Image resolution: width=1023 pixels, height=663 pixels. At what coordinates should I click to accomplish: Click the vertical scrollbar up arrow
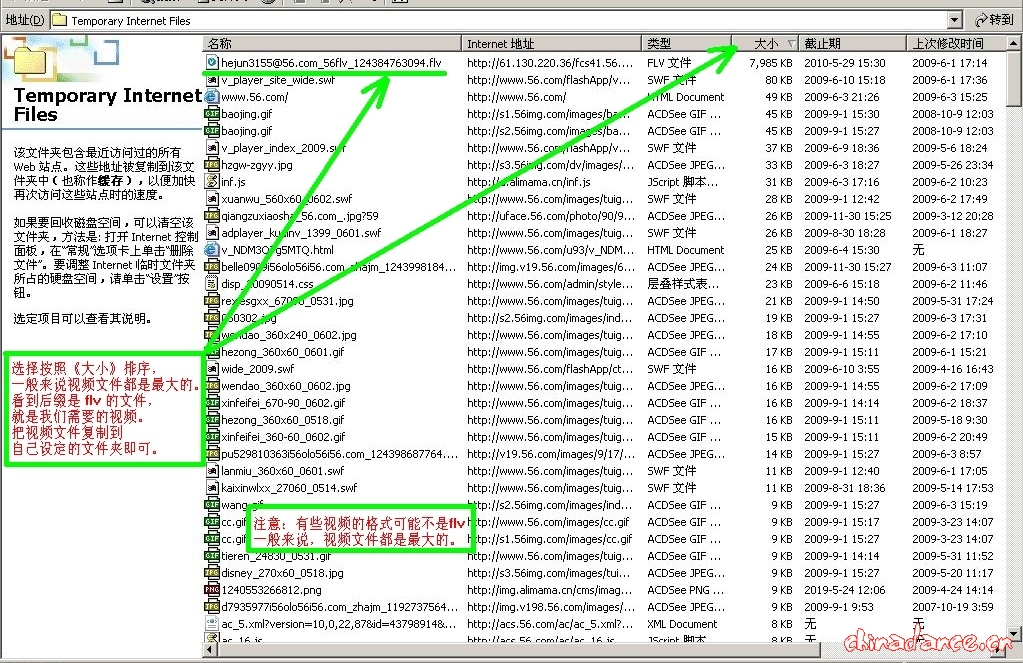point(1015,44)
